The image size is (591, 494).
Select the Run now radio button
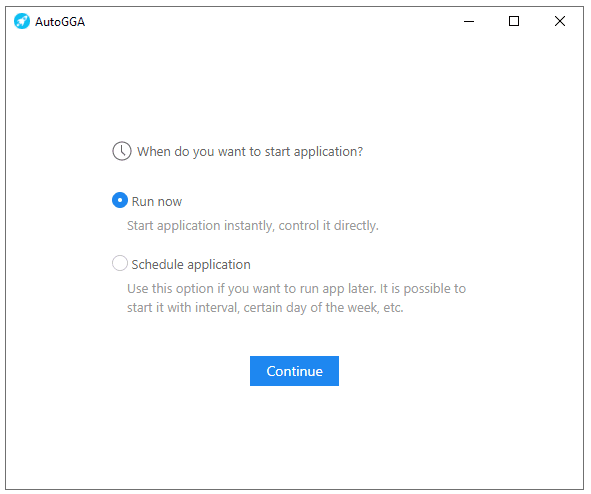click(120, 200)
